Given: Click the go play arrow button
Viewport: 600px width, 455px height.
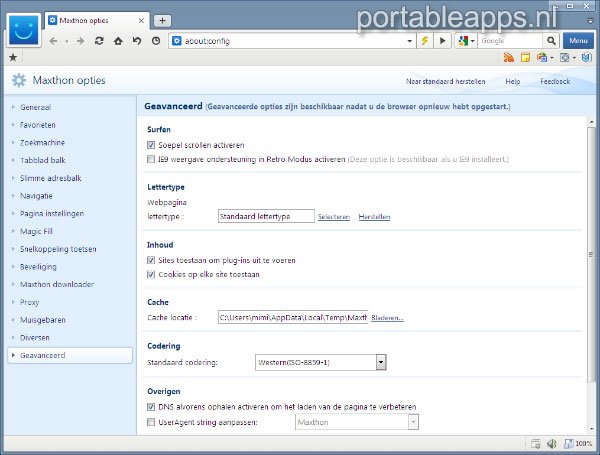Looking at the screenshot, I should click(x=443, y=41).
